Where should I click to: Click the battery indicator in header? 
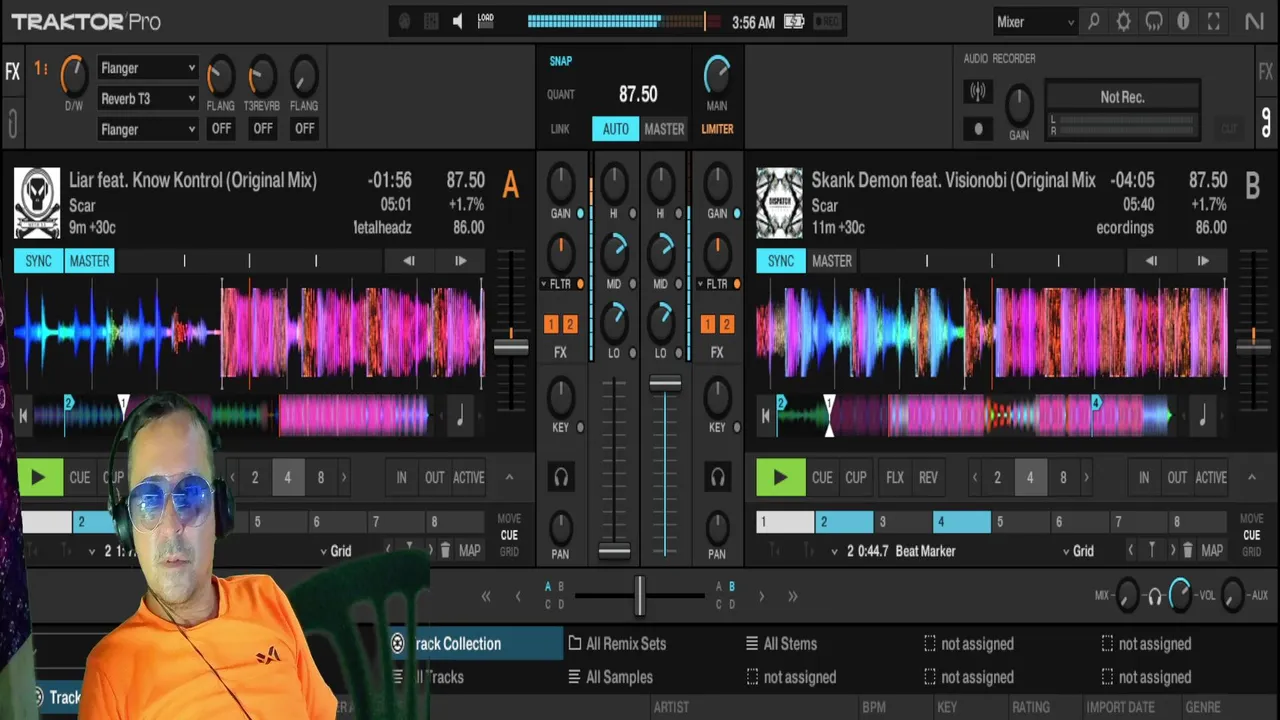point(794,21)
